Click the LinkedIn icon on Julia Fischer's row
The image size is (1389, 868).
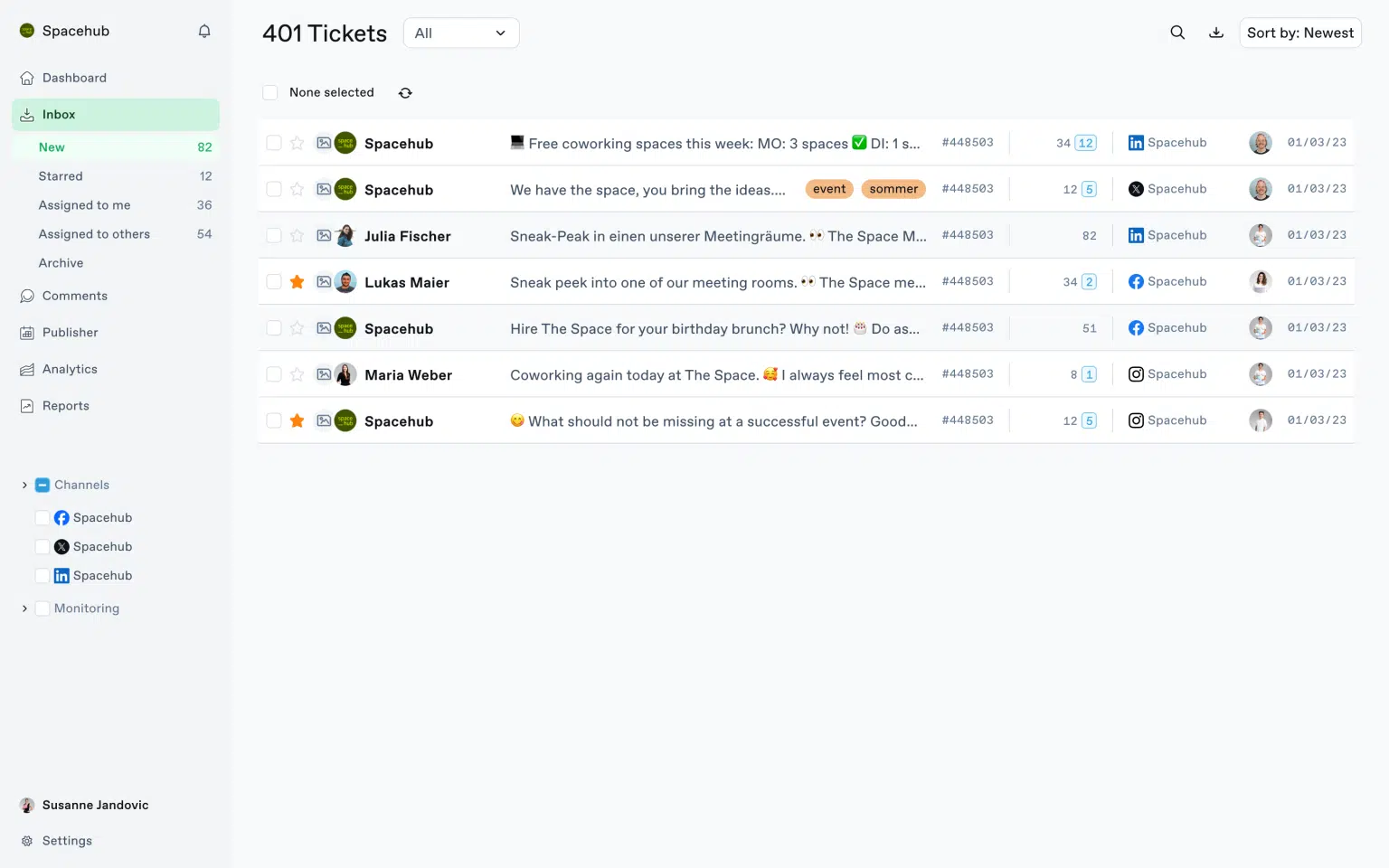point(1136,235)
